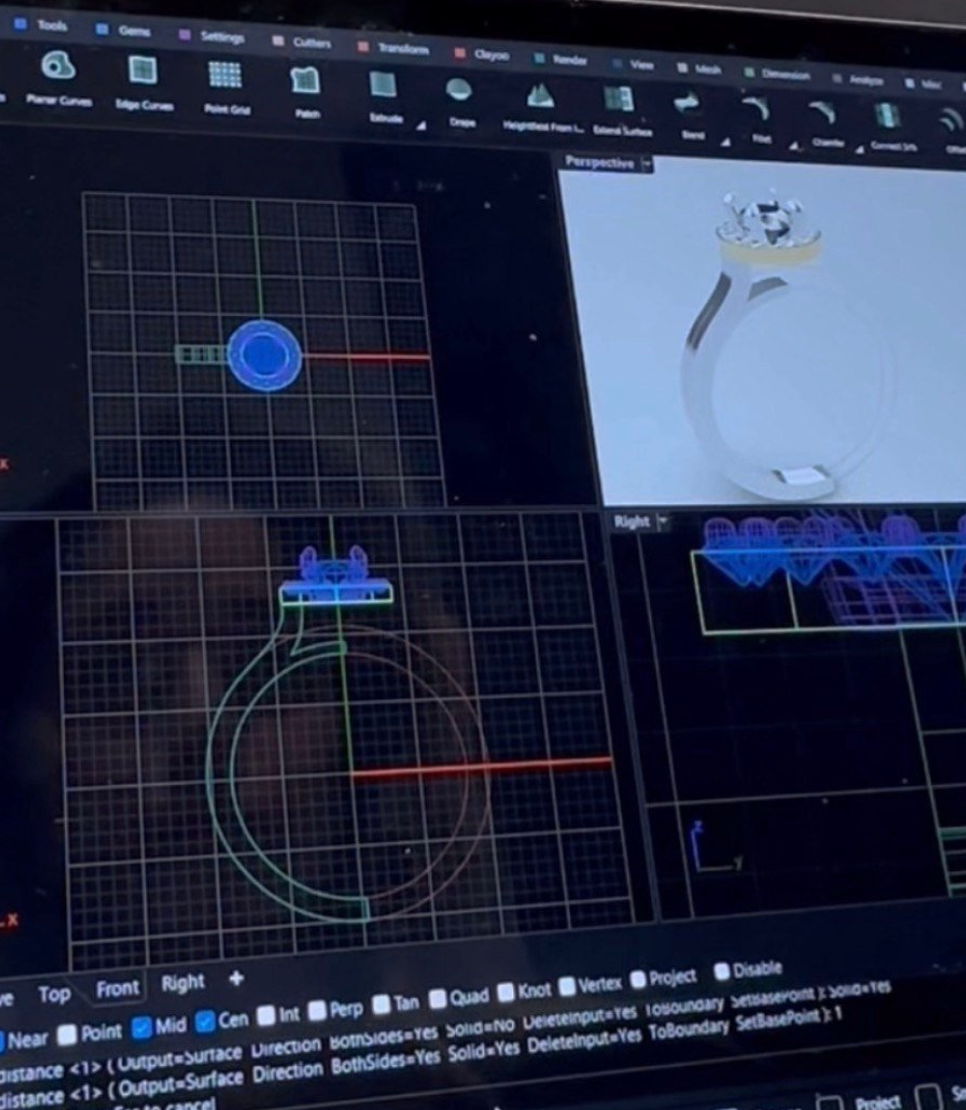Choose the Point Grid surface tool
The height and width of the screenshot is (1110, 966).
click(x=224, y=75)
